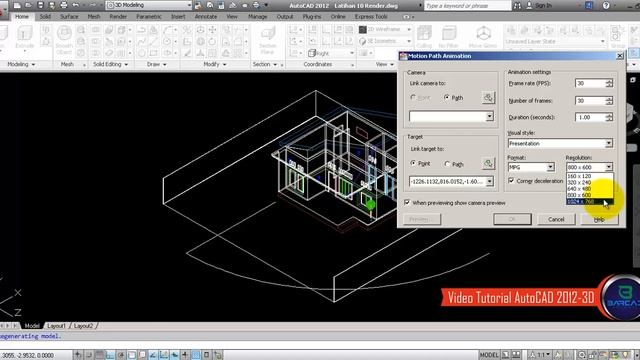The width and height of the screenshot is (640, 360).
Task: Open the Home ribbon tab
Action: point(22,16)
